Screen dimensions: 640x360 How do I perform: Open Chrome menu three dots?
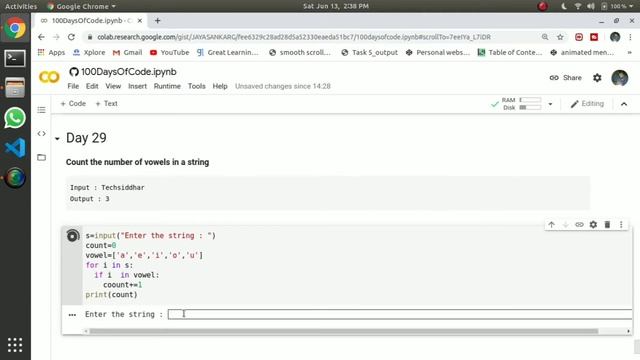[x=630, y=37]
